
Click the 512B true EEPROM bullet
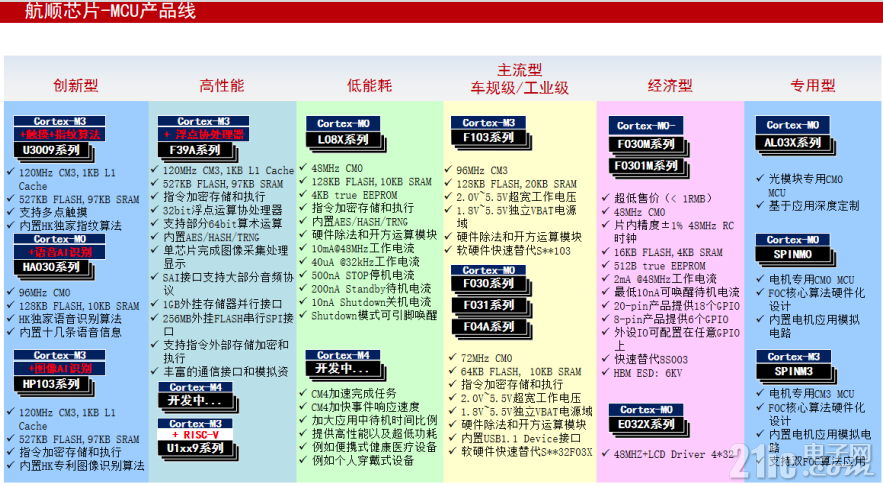click(x=660, y=266)
